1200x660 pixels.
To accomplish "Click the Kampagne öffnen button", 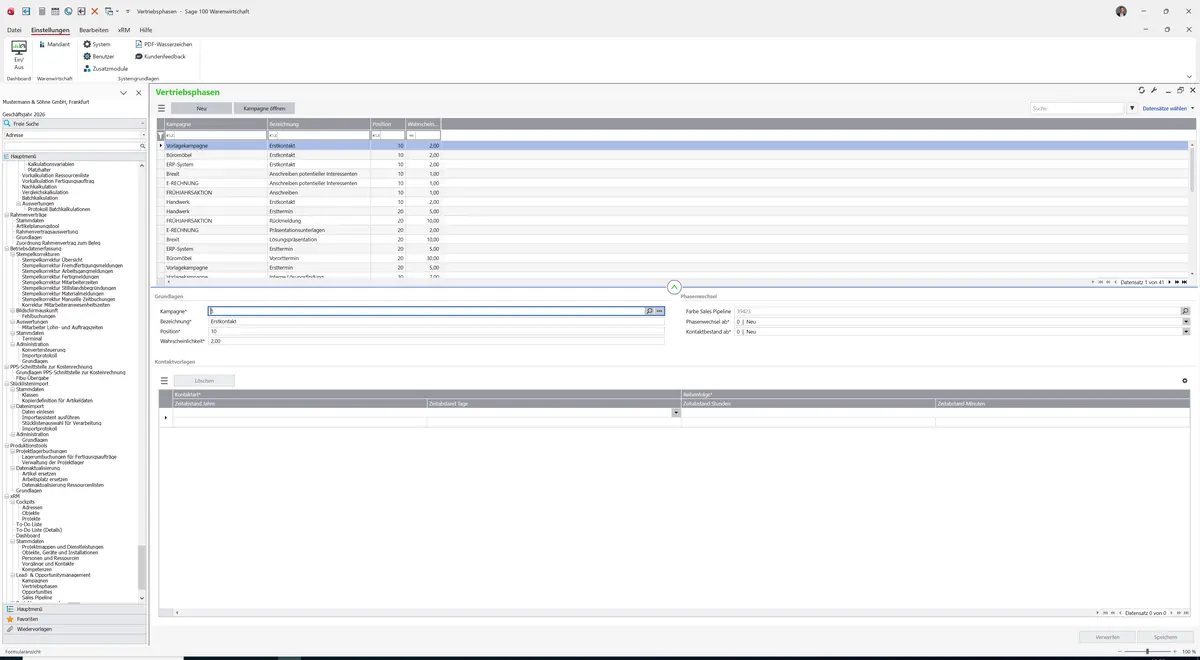I will [264, 108].
